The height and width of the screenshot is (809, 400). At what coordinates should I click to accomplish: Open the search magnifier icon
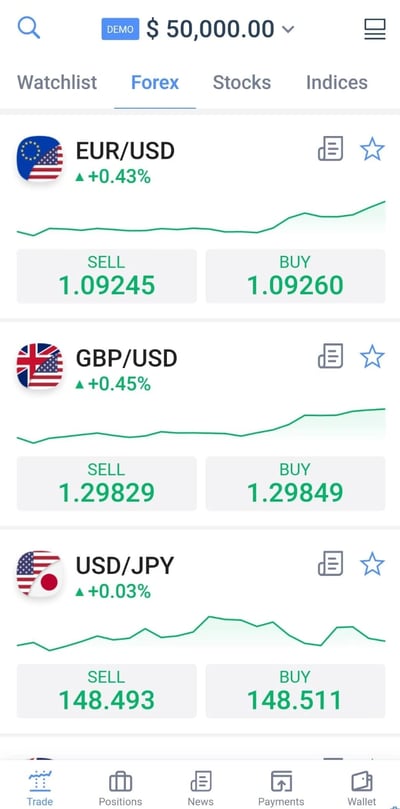click(29, 28)
